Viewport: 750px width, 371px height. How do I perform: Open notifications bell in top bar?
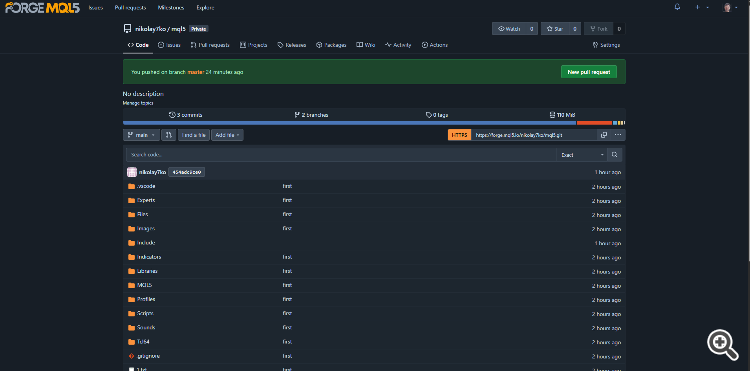[x=677, y=7]
